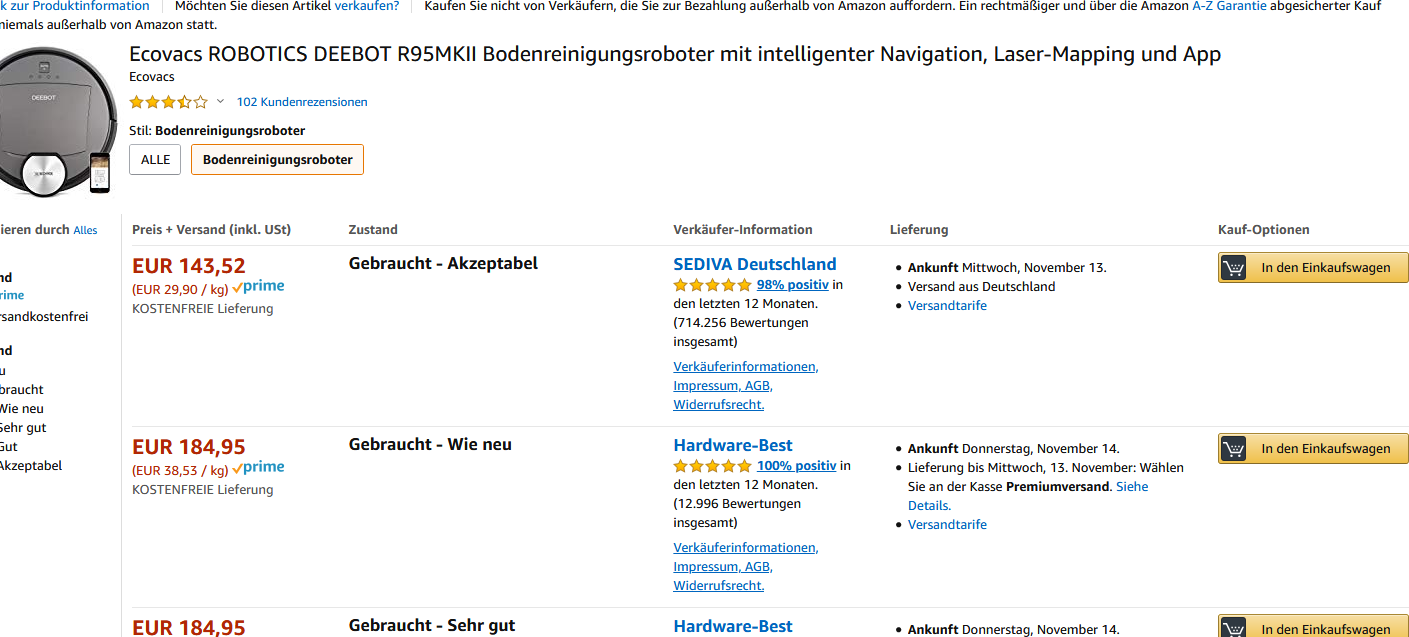Click SEDIVA Deutschland's seller rating stars
The image size is (1409, 637).
pos(712,285)
